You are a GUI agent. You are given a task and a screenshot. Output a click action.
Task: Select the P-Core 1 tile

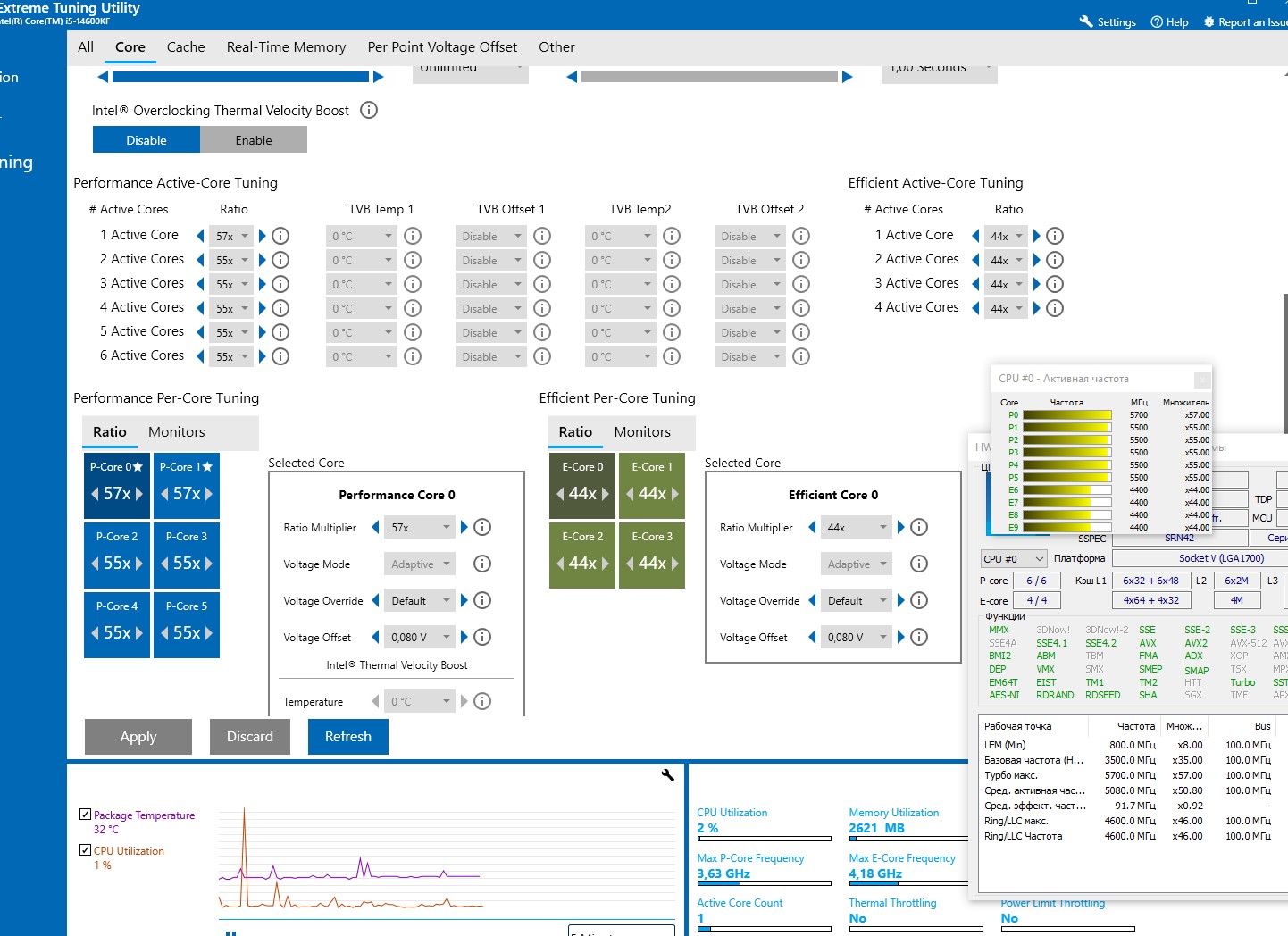(x=187, y=484)
